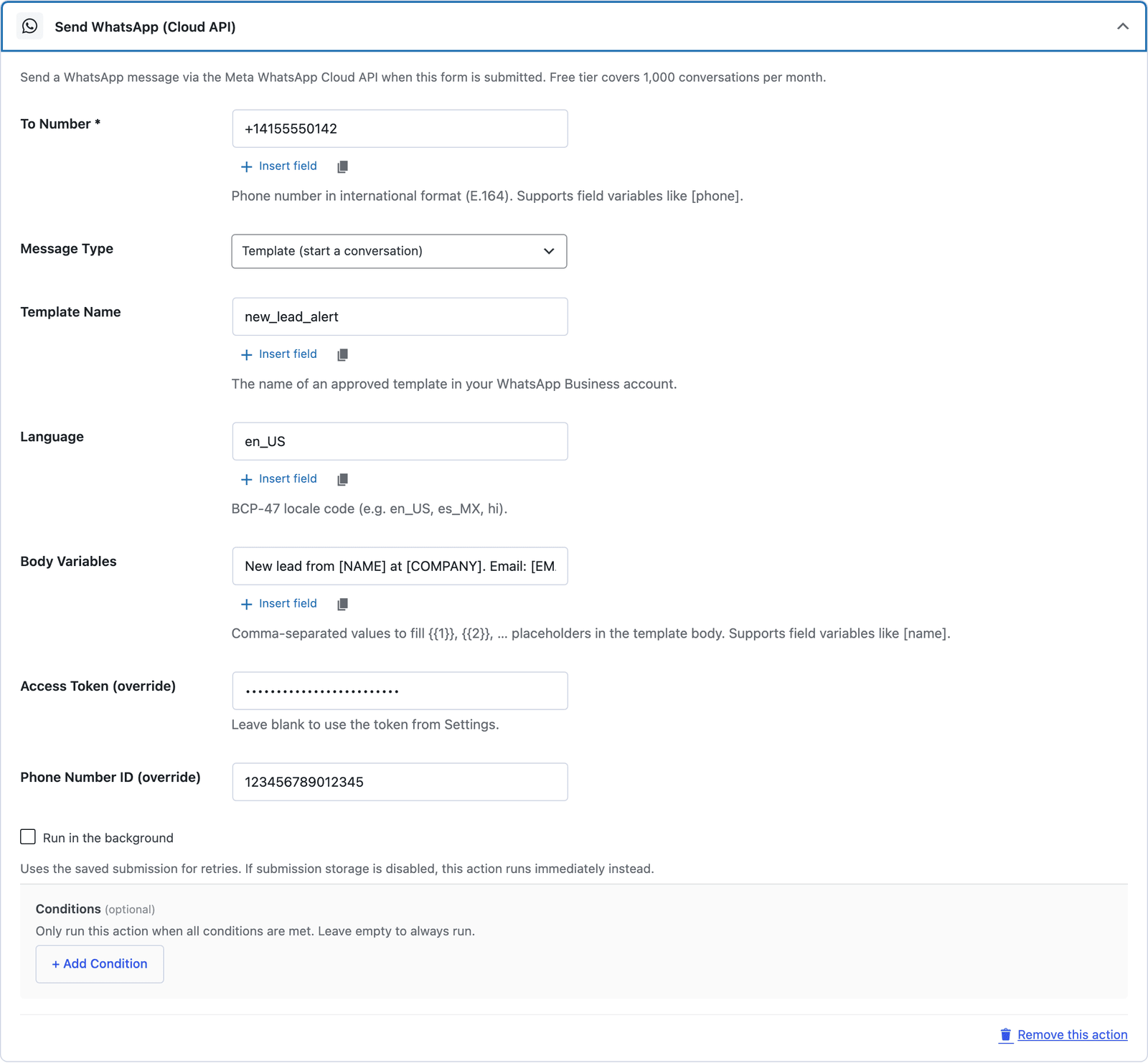Click the Run in the background label text
1148x1063 pixels.
point(108,838)
